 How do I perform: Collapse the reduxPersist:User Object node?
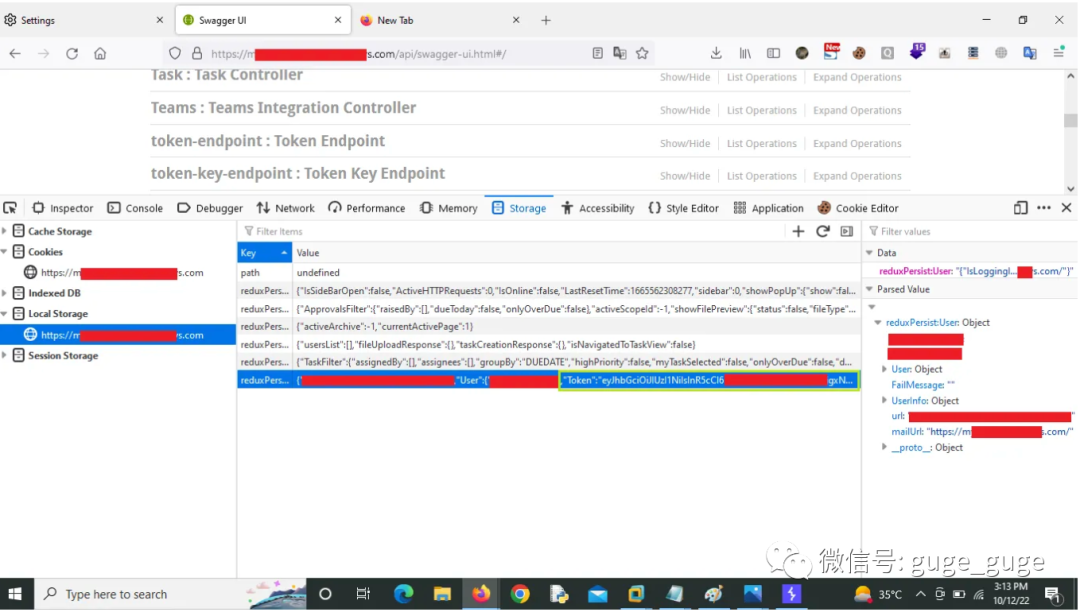[x=878, y=322]
